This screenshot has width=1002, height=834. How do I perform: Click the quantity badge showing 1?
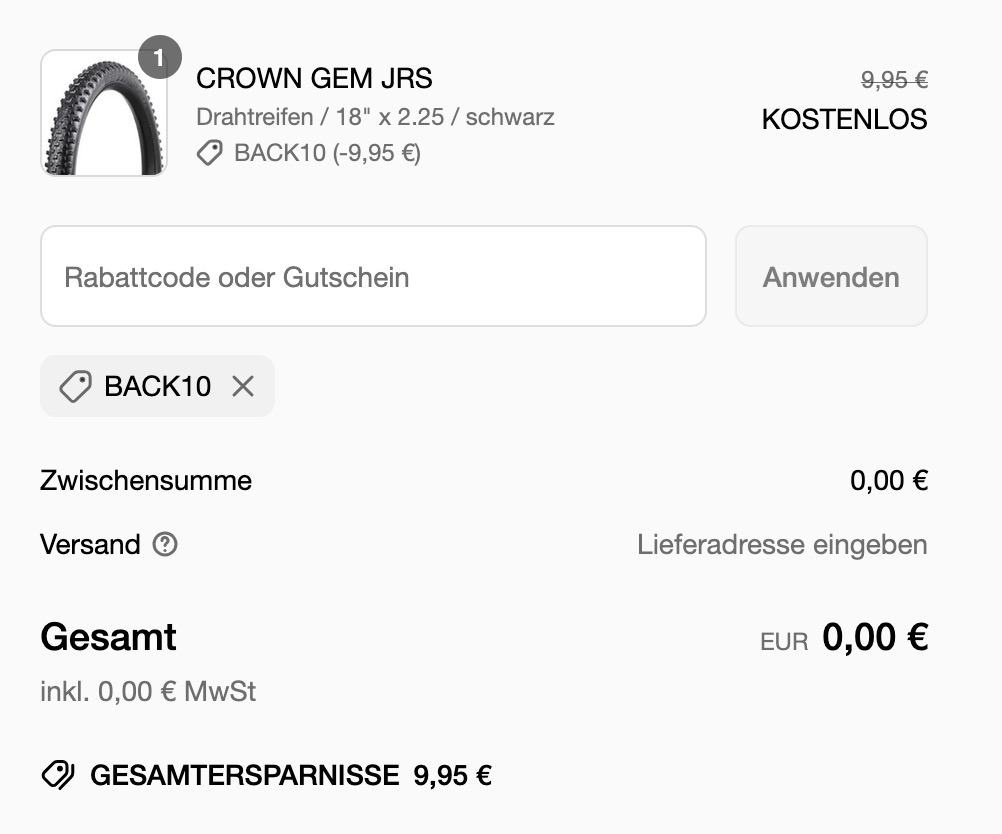159,57
